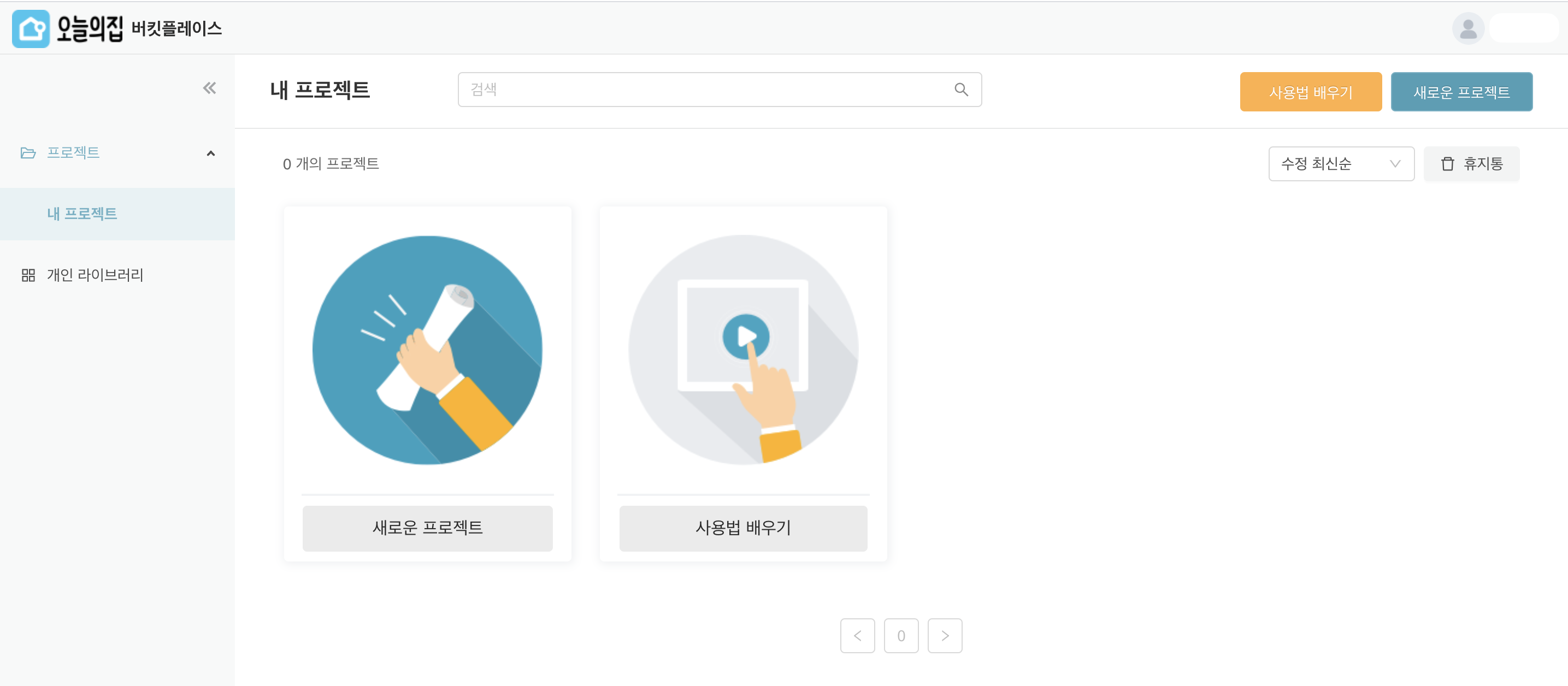Image resolution: width=1568 pixels, height=686 pixels.
Task: Click the trash can icon in 휴지통
Action: [1447, 164]
